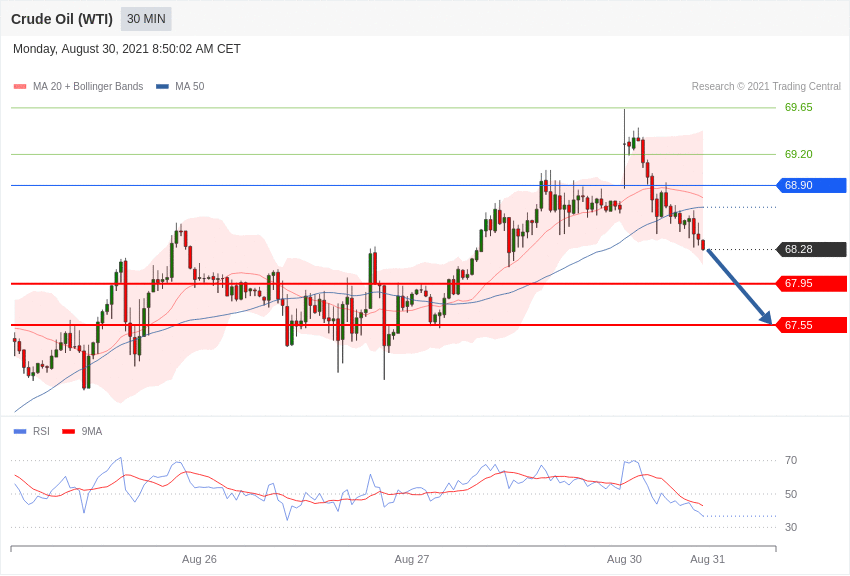Viewport: 850px width, 576px height.
Task: Click the Aug 26 date axis label
Action: coord(199,560)
